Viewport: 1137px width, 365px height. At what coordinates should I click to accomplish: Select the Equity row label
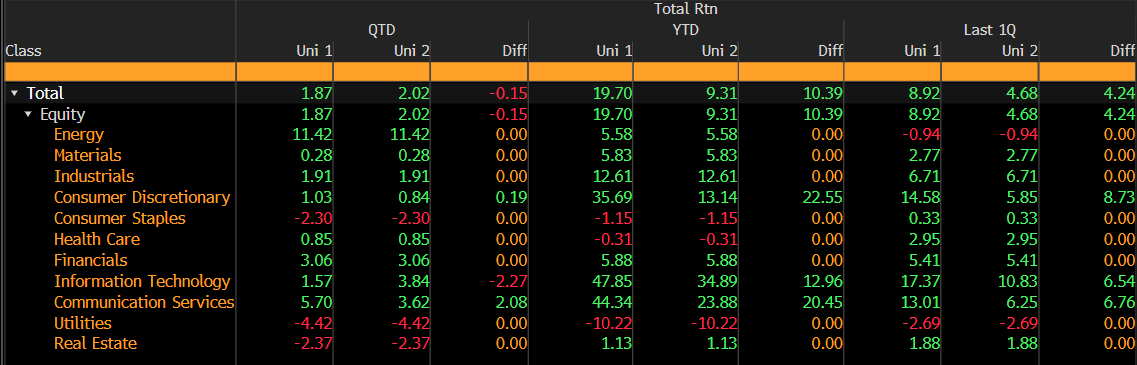[x=62, y=115]
